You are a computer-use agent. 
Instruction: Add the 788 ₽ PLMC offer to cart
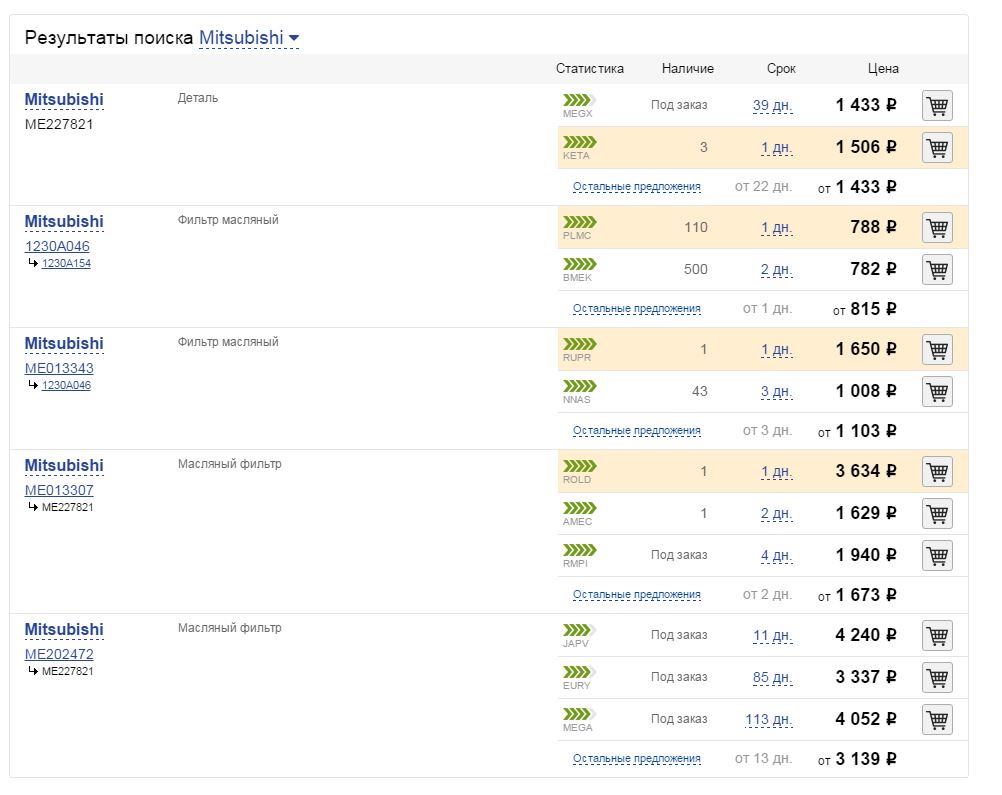[x=937, y=228]
